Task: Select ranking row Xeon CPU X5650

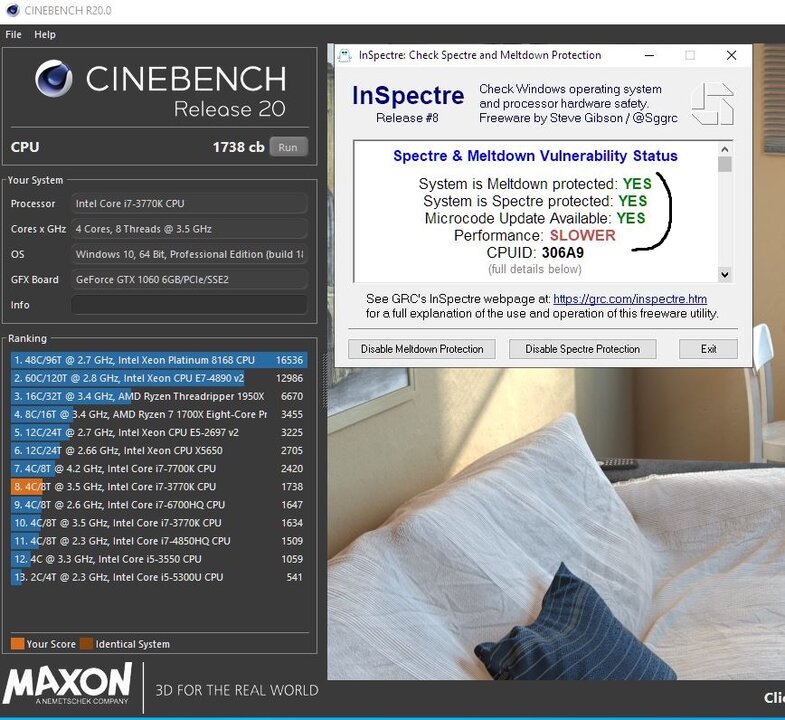Action: (159, 450)
